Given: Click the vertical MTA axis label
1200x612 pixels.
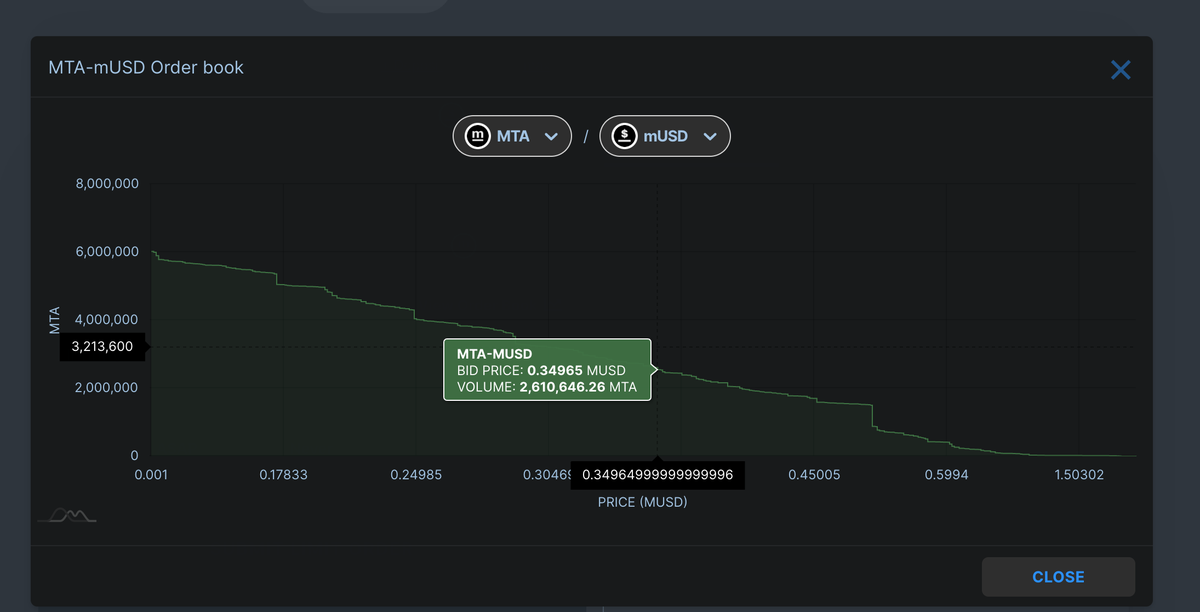Looking at the screenshot, I should (55, 318).
